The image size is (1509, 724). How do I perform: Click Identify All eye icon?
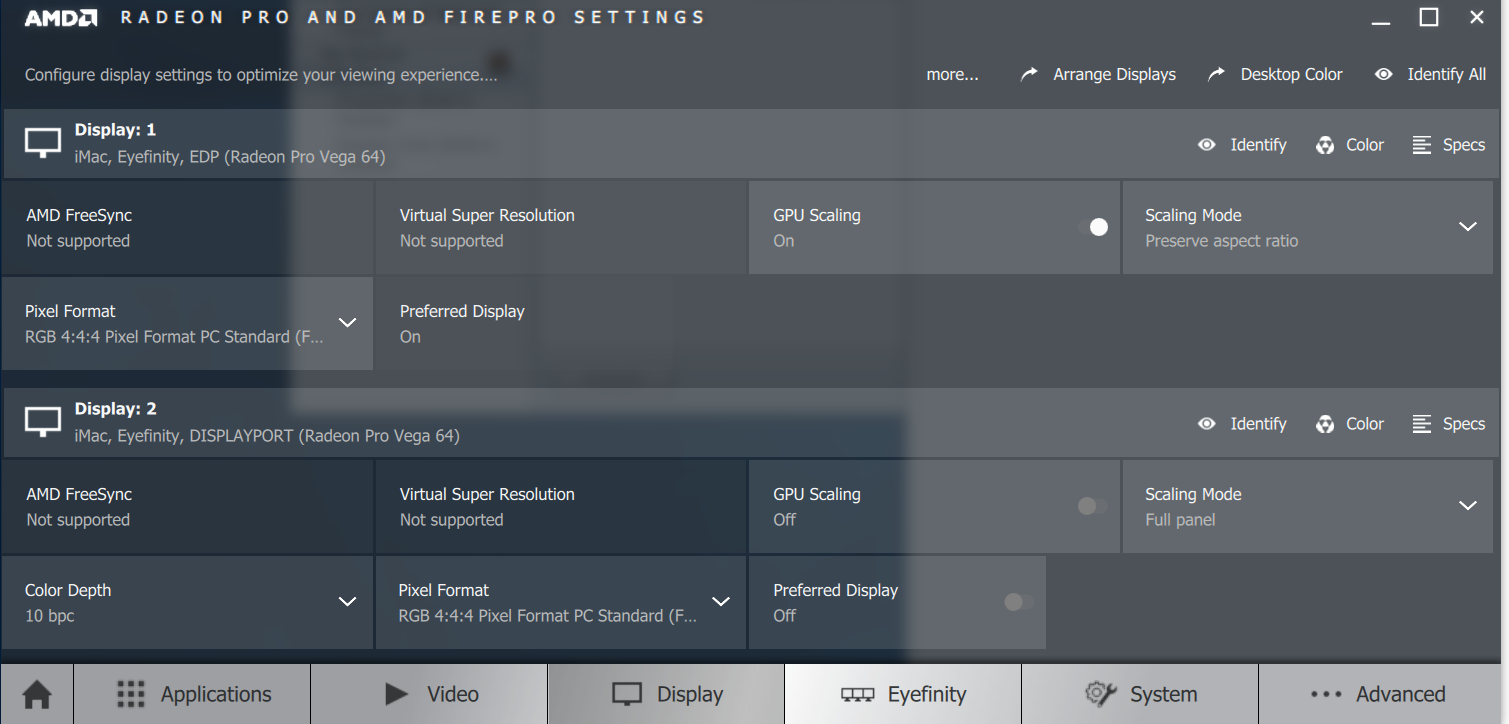coord(1384,75)
